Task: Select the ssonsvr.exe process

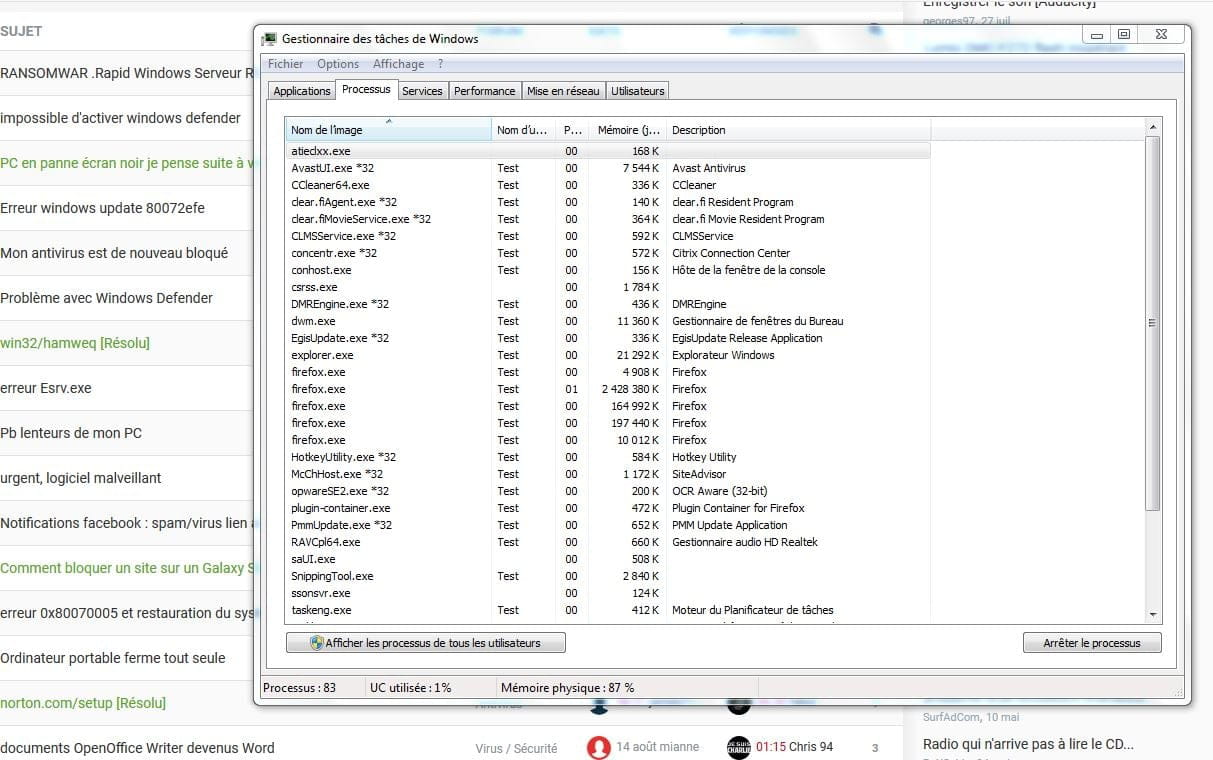Action: (x=607, y=593)
